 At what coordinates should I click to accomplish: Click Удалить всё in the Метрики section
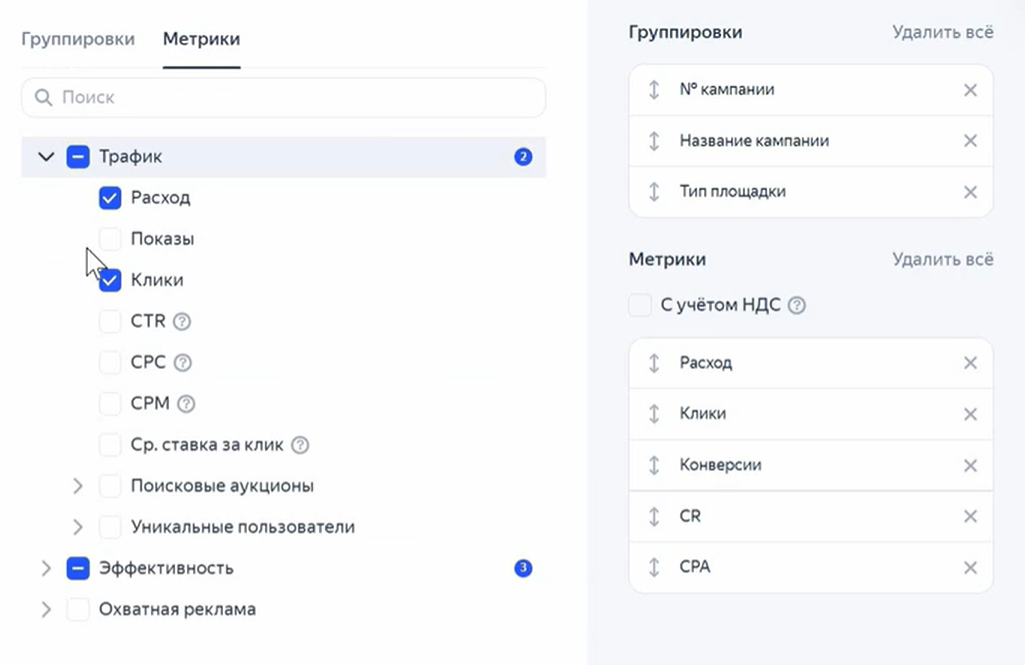942,259
